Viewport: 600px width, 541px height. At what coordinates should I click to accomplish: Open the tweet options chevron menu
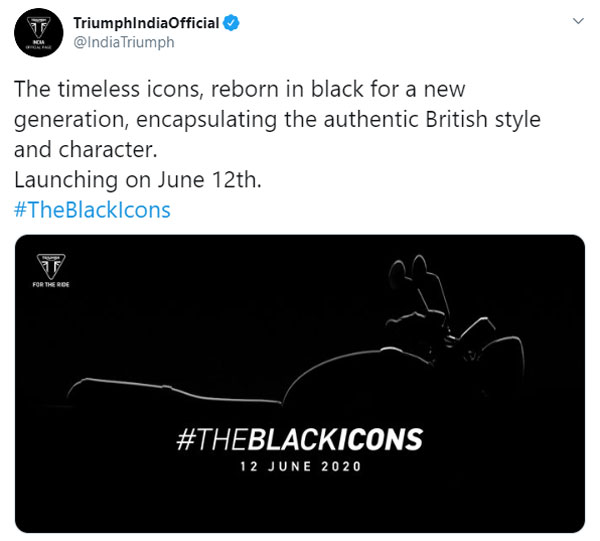tap(577, 20)
